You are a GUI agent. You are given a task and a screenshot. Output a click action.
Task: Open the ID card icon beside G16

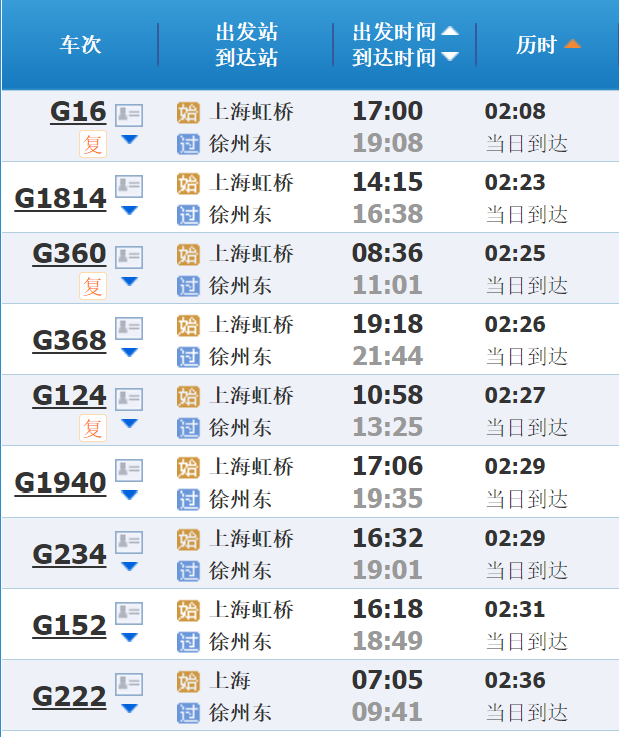pyautogui.click(x=129, y=115)
